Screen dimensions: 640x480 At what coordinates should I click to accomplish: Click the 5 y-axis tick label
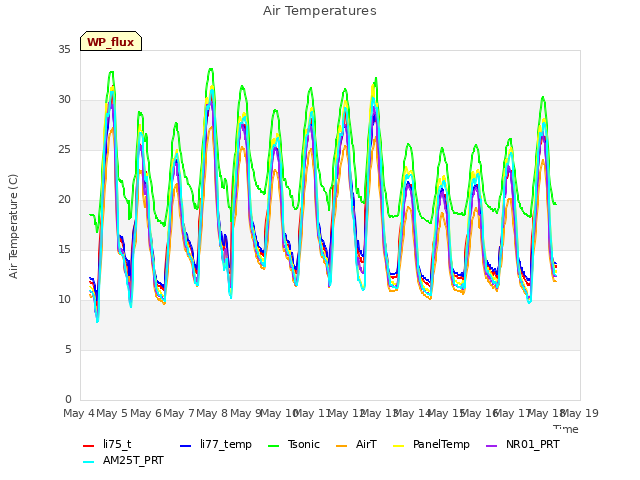[x=68, y=350]
